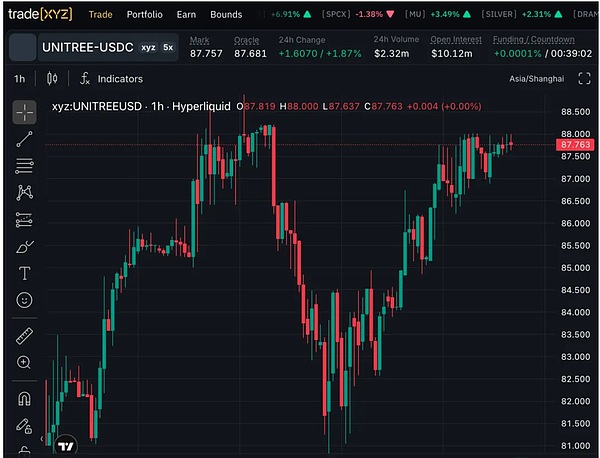Enter fullscreen chart mode

pos(584,78)
